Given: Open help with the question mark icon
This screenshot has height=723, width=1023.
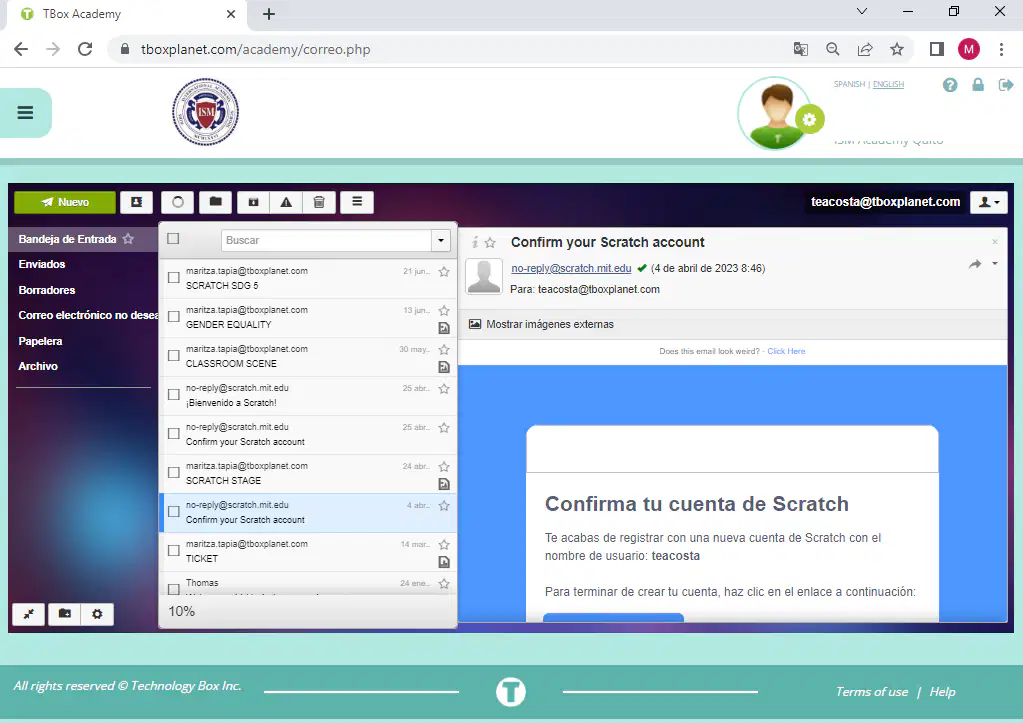Looking at the screenshot, I should click(x=950, y=85).
